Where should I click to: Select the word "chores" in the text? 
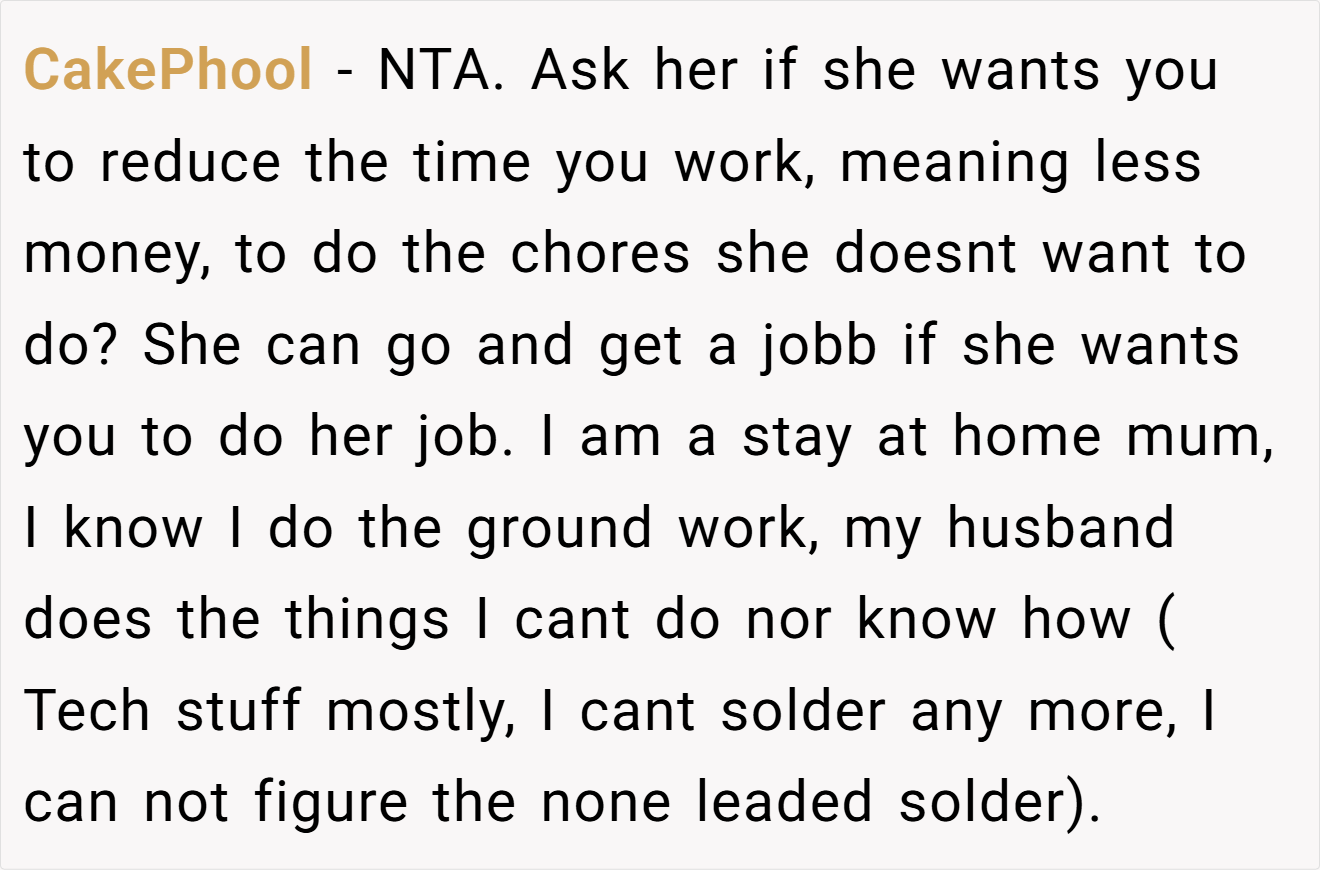coord(600,254)
